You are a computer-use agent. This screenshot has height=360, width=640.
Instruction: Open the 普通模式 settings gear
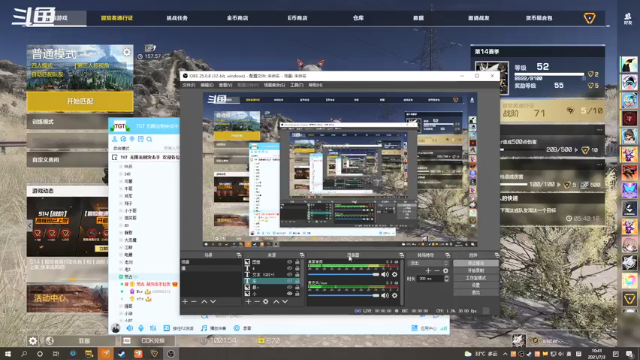[127, 53]
